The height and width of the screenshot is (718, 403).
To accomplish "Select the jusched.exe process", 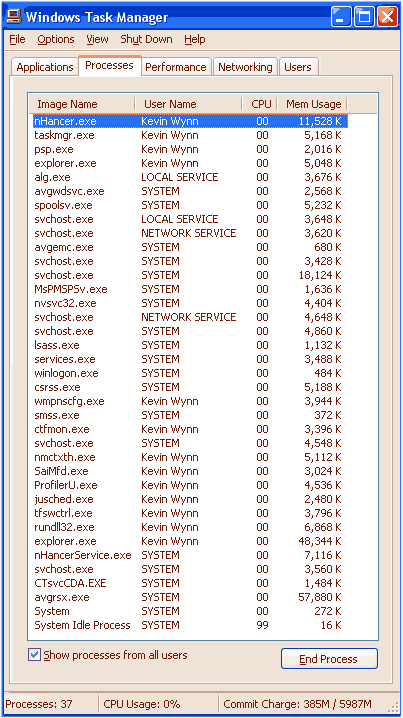I will click(x=190, y=499).
